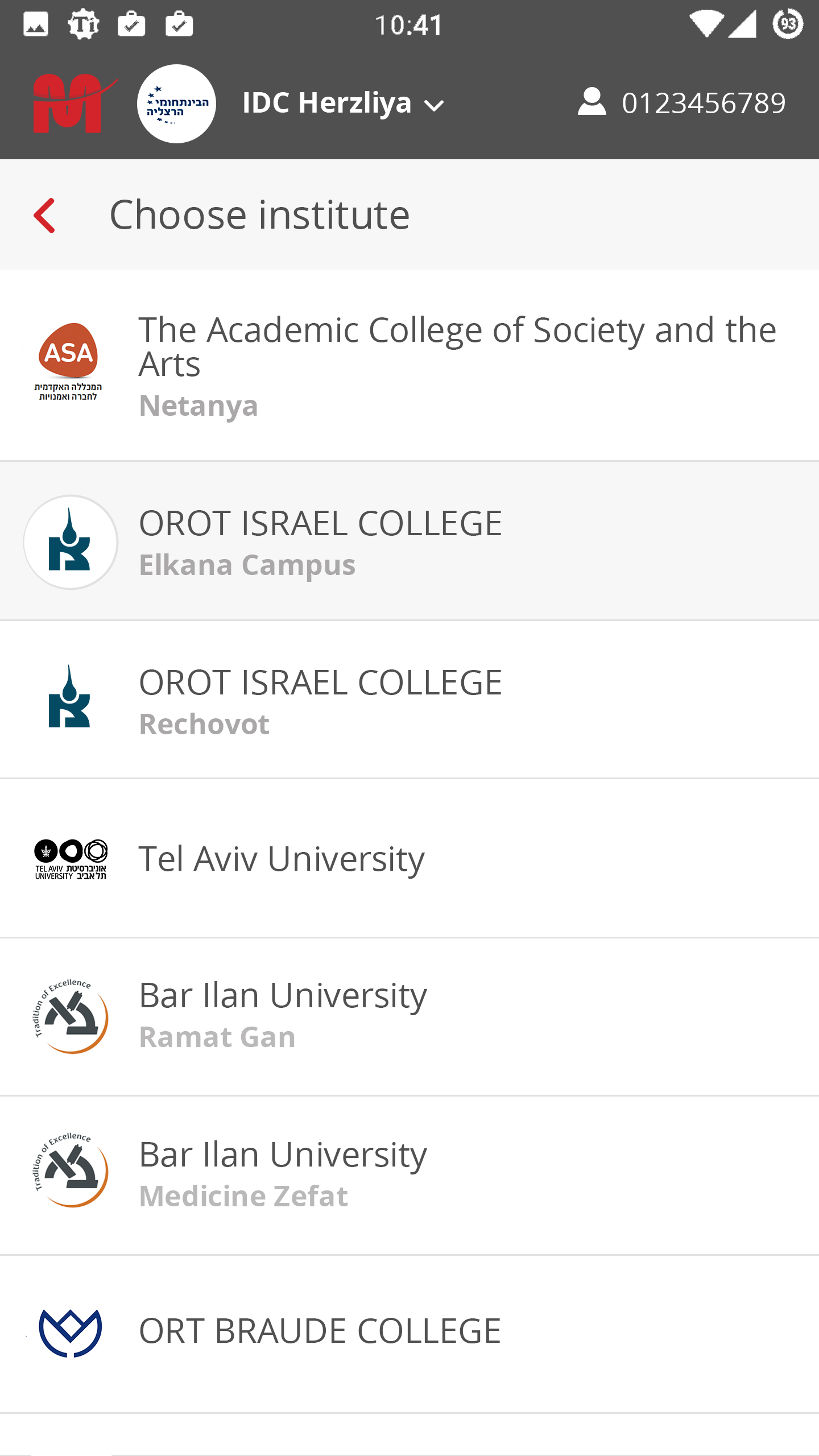Select ORT BRAUDE COLLEGE
Image resolution: width=819 pixels, height=1456 pixels.
click(x=409, y=1334)
